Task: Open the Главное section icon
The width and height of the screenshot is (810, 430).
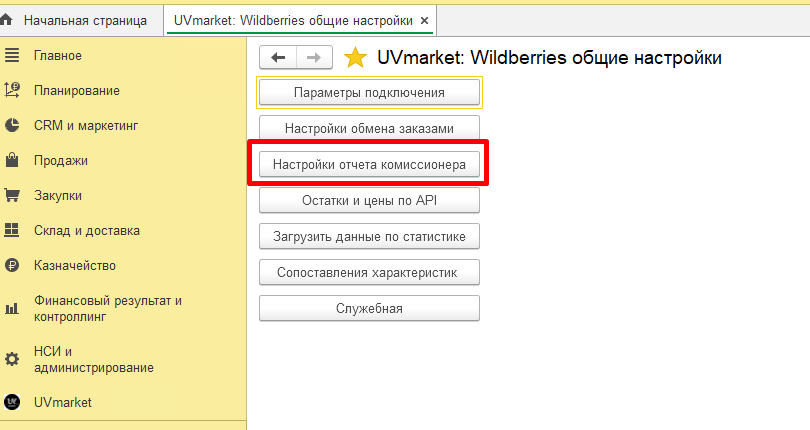Action: (12, 55)
